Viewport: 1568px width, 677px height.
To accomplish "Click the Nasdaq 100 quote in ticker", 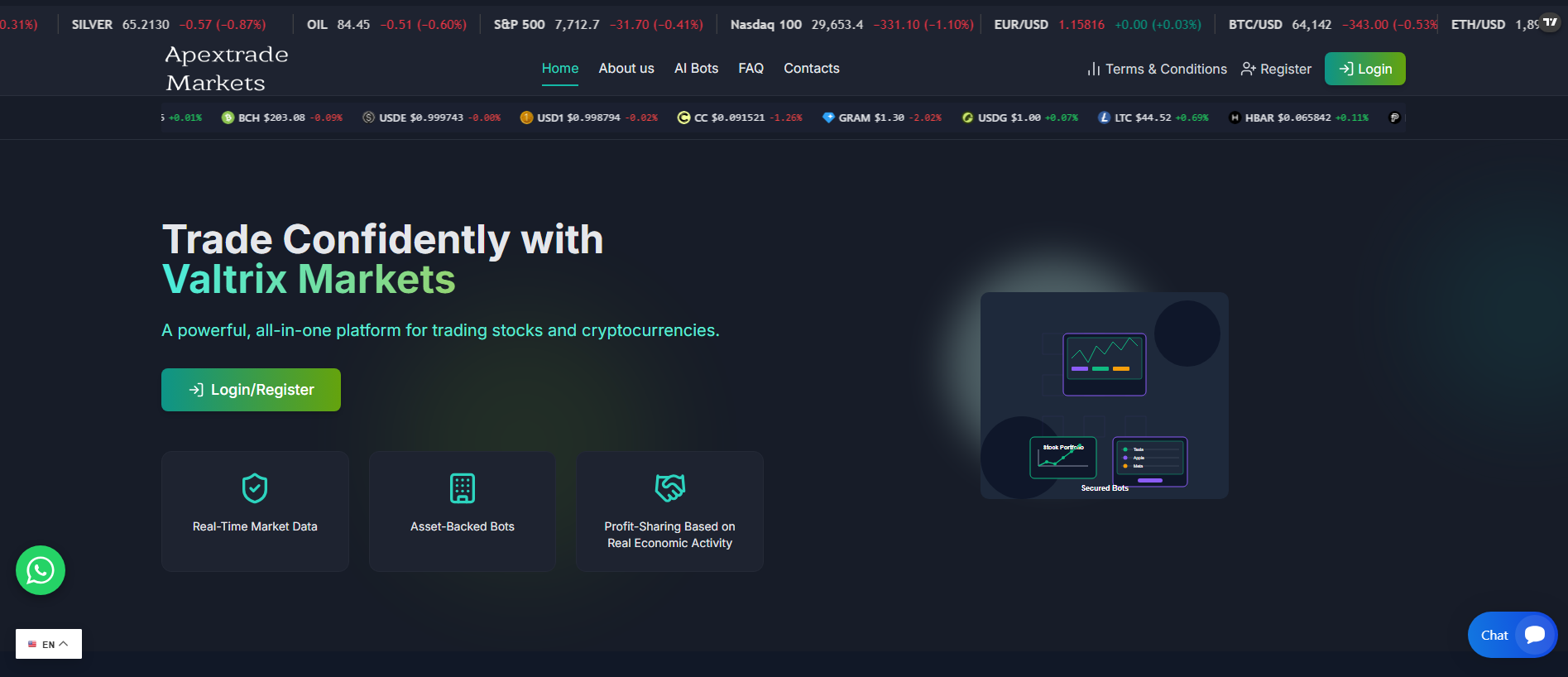I will (x=852, y=25).
